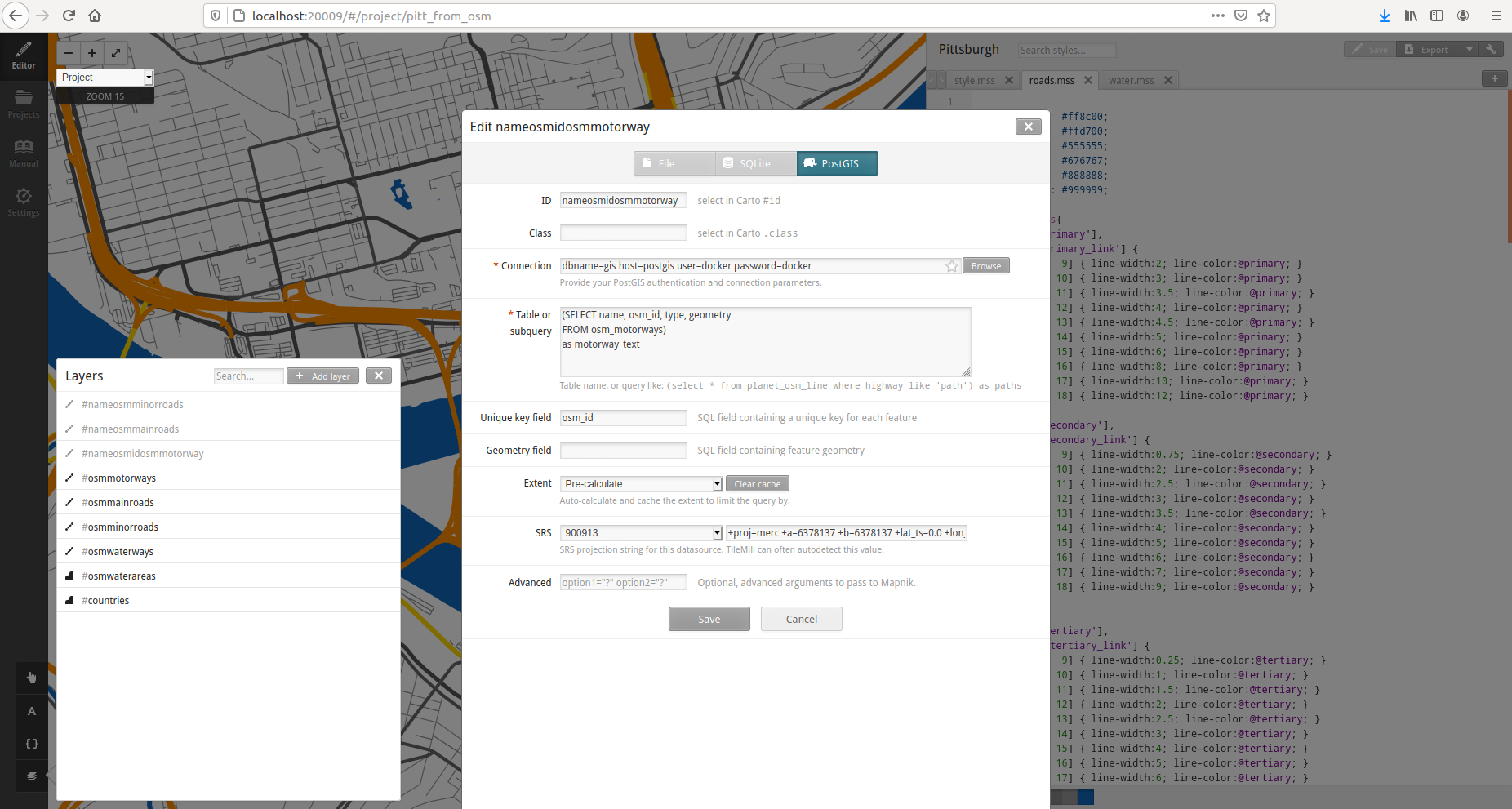Viewport: 1512px width, 809px height.
Task: Click the Class input field
Action: [623, 233]
